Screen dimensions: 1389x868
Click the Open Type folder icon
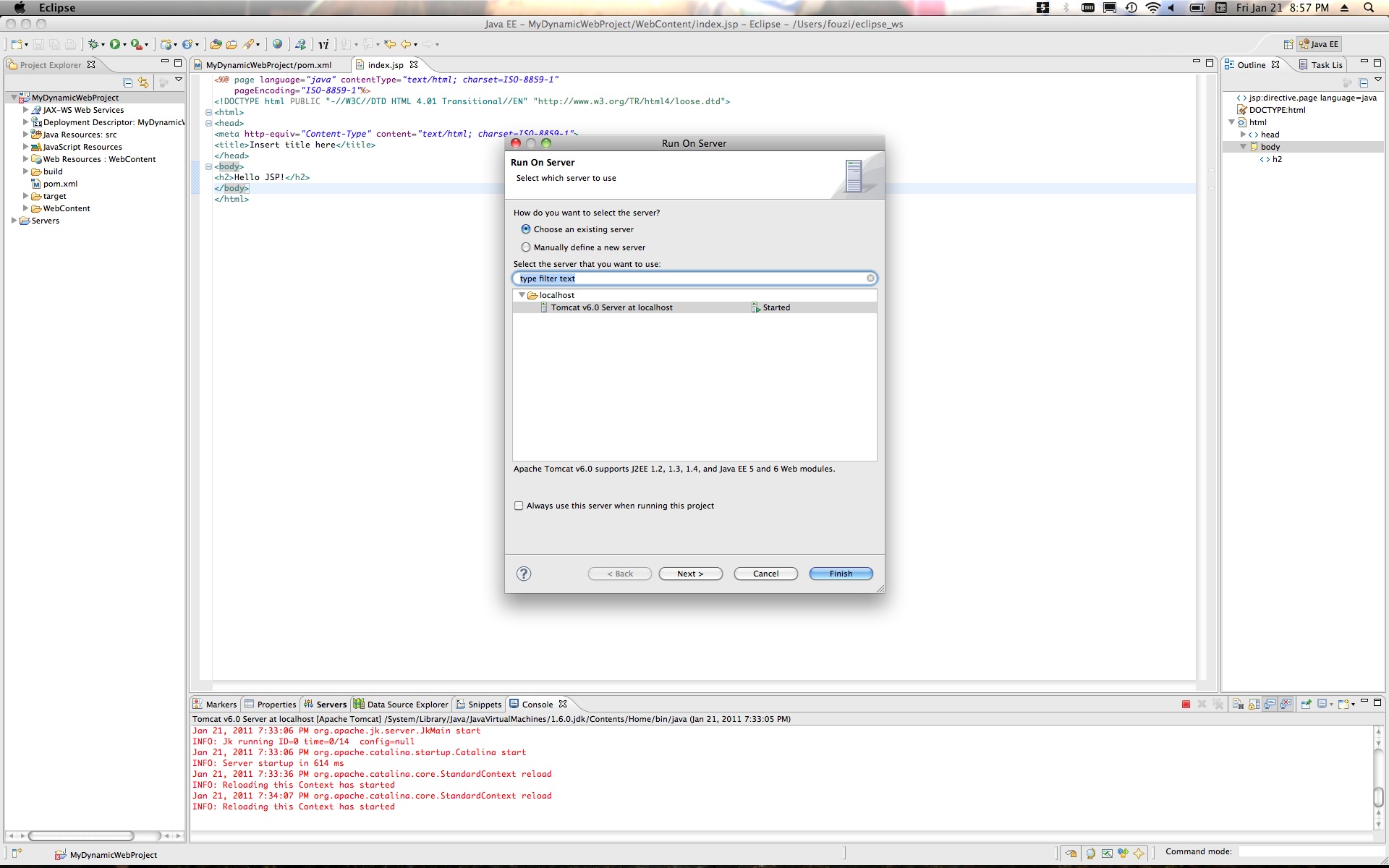click(216, 44)
